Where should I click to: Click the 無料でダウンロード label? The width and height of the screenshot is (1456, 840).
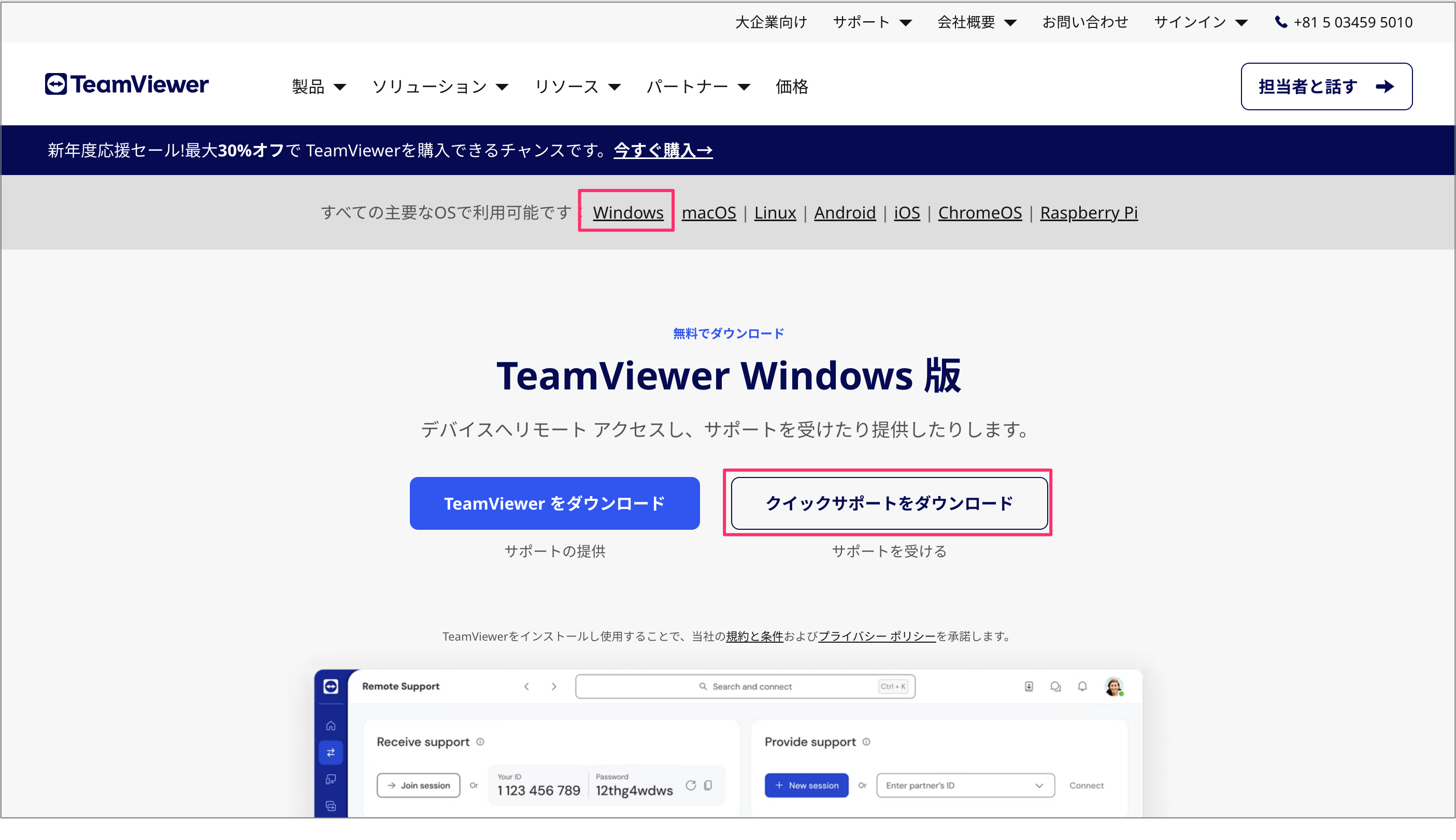point(729,334)
